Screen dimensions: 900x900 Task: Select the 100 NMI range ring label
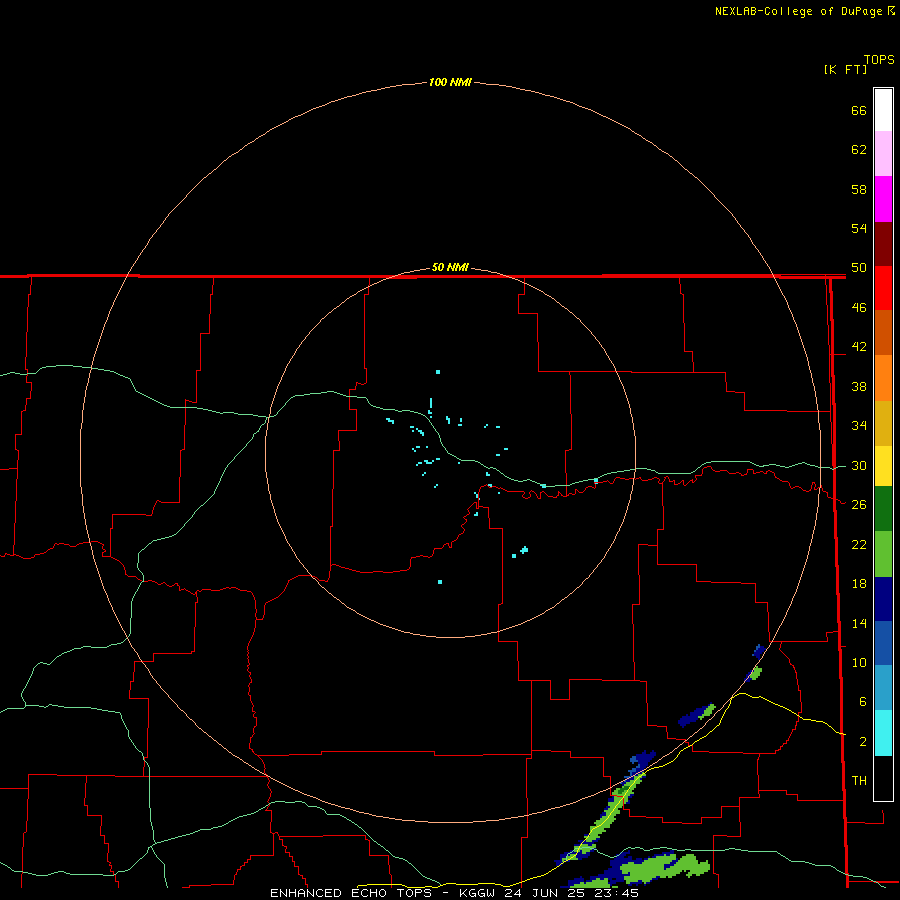[450, 83]
